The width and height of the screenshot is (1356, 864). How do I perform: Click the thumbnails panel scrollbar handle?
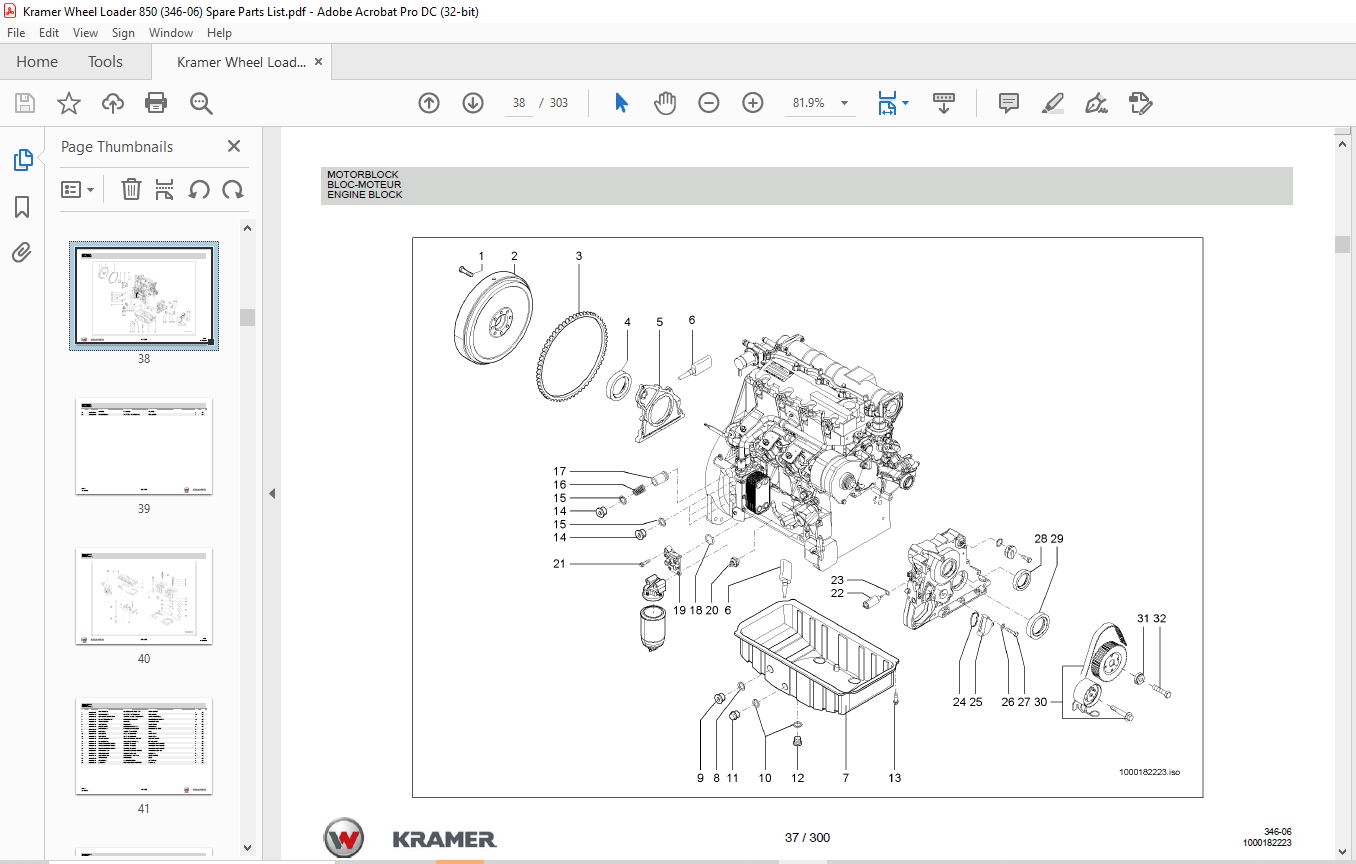pyautogui.click(x=247, y=317)
